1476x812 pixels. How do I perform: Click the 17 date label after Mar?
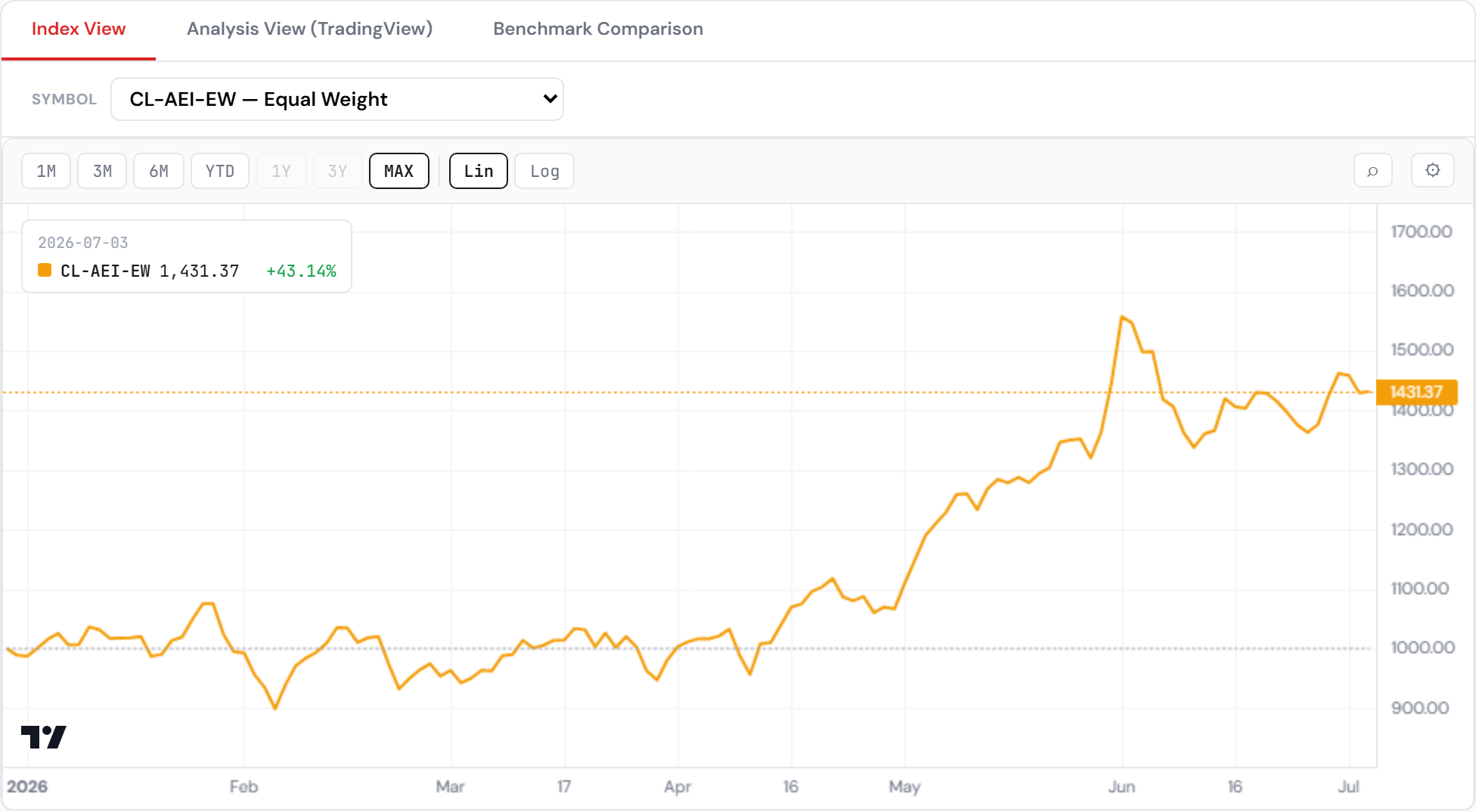point(563,786)
